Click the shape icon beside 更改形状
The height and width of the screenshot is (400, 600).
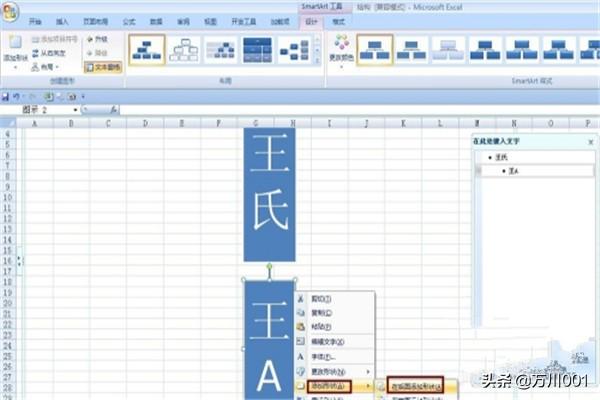tap(301, 371)
